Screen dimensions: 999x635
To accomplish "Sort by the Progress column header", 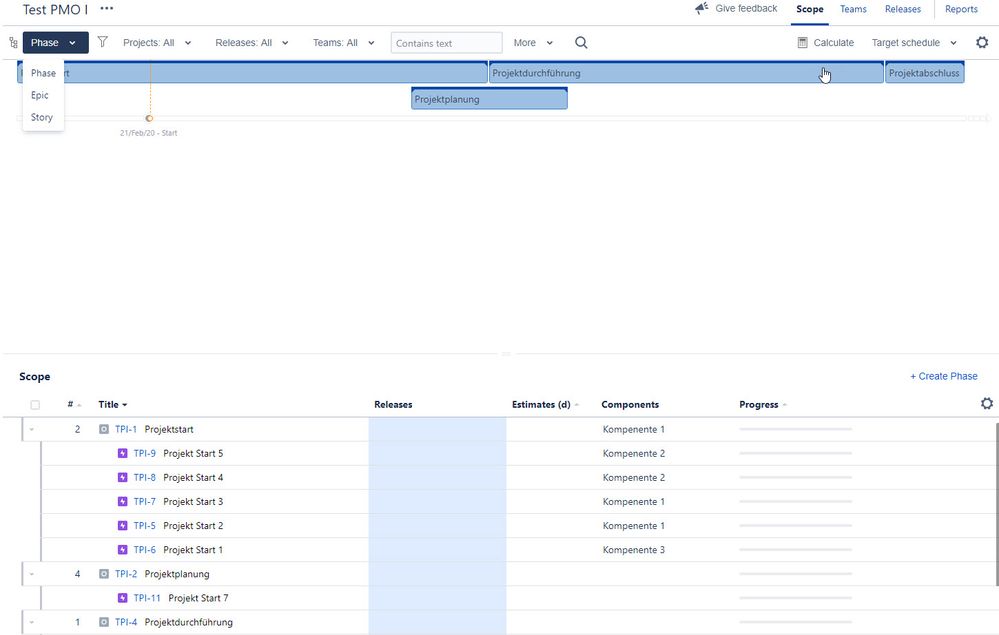I will coord(763,404).
